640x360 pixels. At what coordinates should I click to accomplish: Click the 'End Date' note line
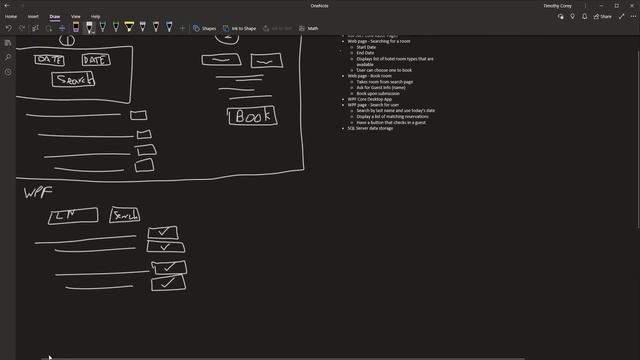coord(365,53)
